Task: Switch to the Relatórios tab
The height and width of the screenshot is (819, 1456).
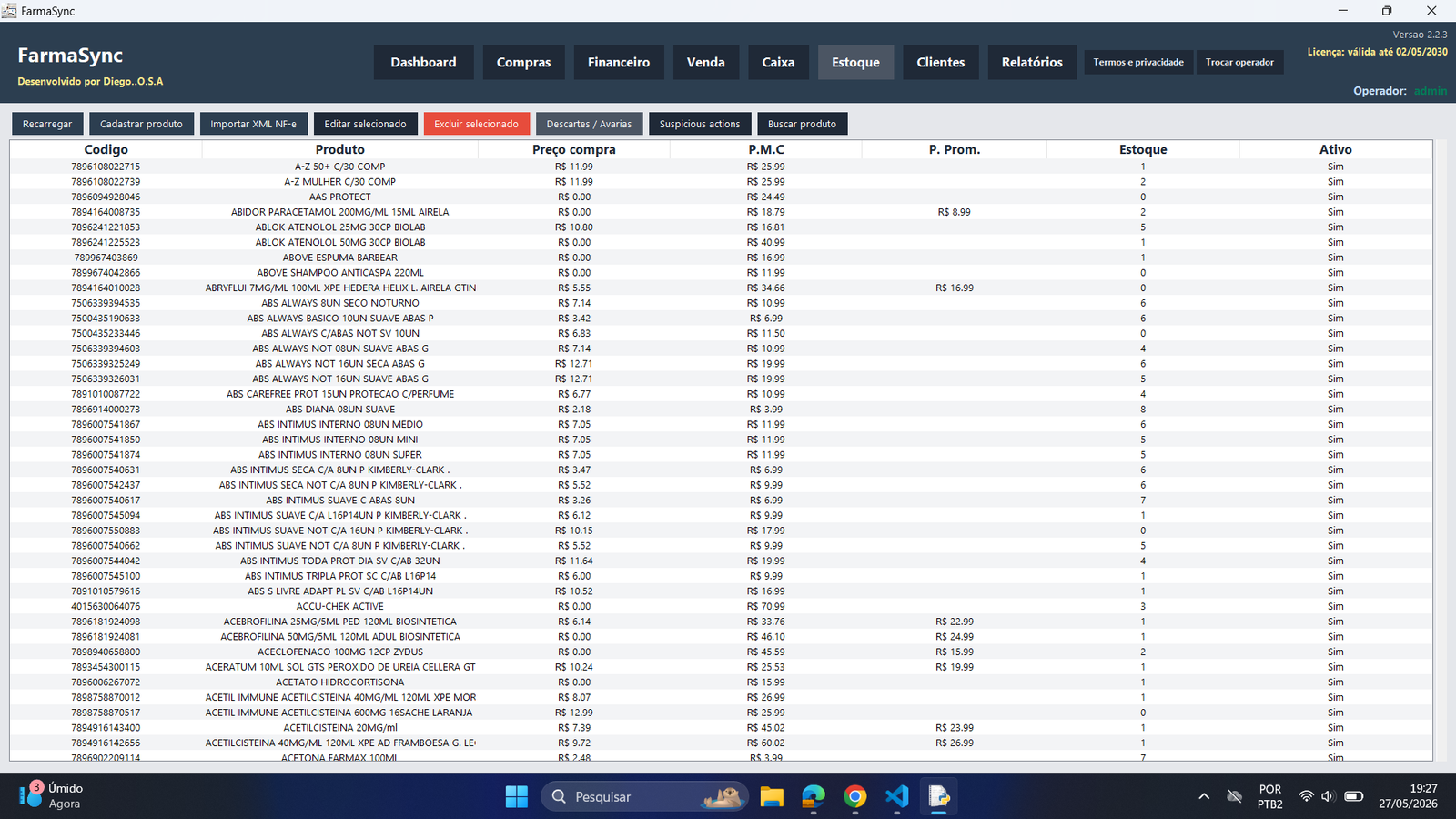Action: (1032, 62)
